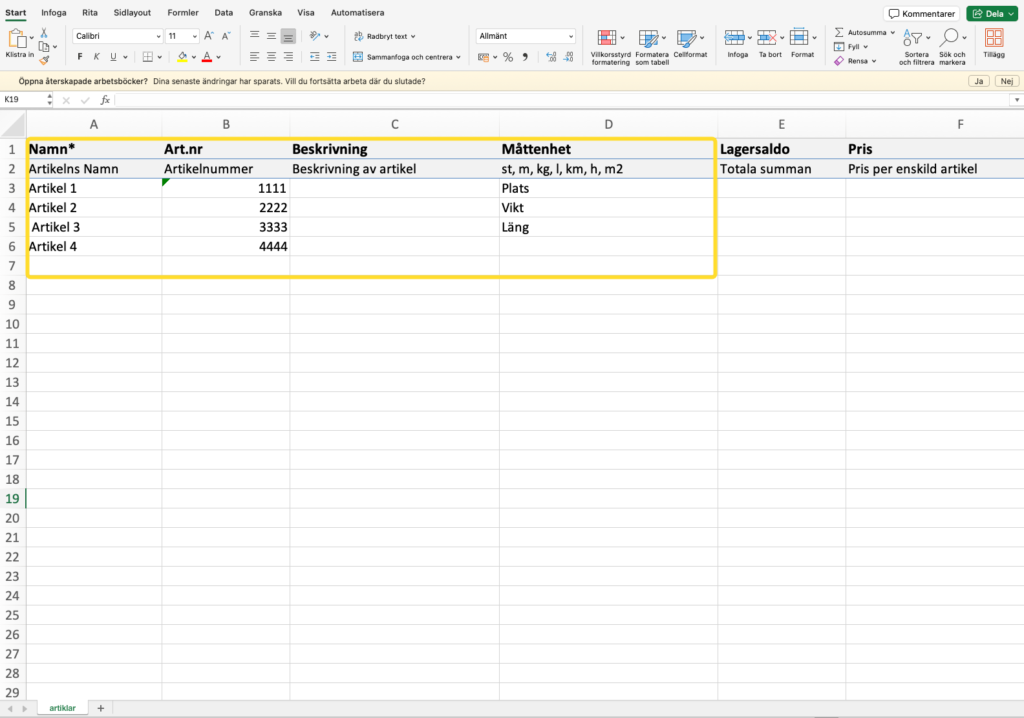The width and height of the screenshot is (1024, 718).
Task: Toggle italic (K) formatting
Action: (x=98, y=57)
